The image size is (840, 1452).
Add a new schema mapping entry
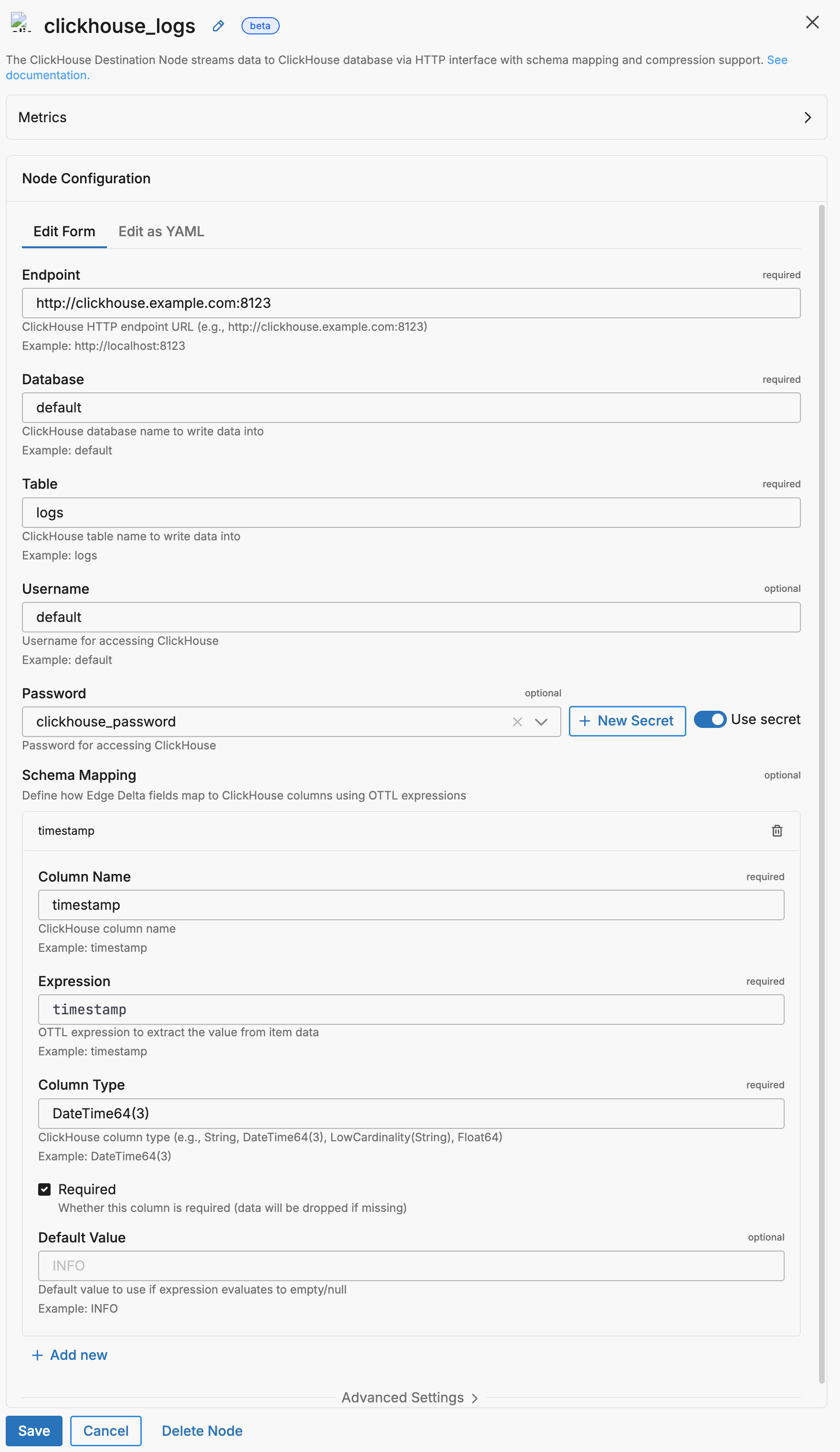(70, 1355)
